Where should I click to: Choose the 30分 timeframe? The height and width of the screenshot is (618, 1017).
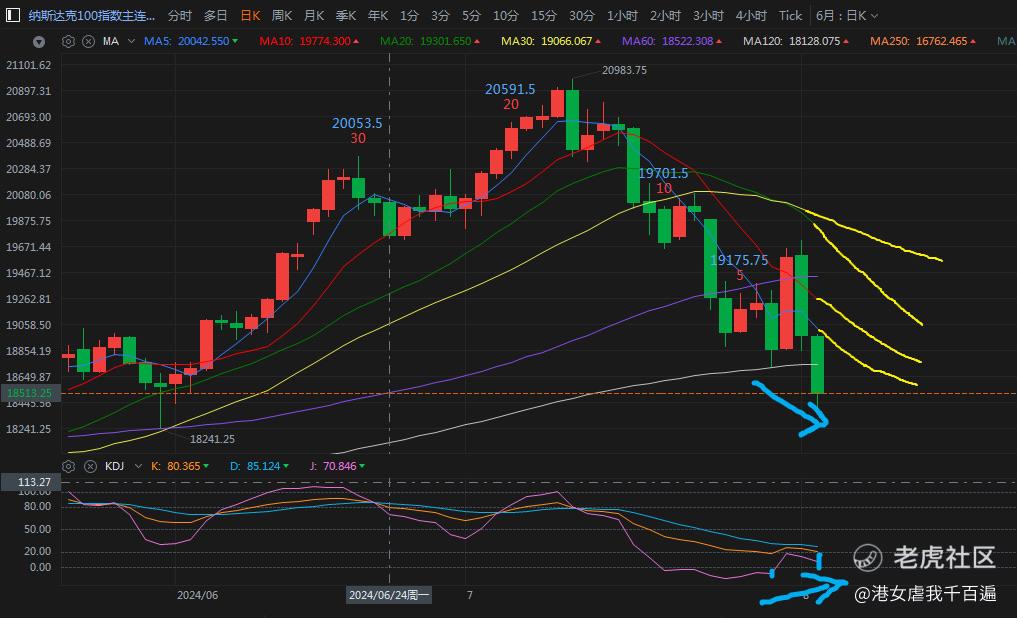[x=582, y=16]
